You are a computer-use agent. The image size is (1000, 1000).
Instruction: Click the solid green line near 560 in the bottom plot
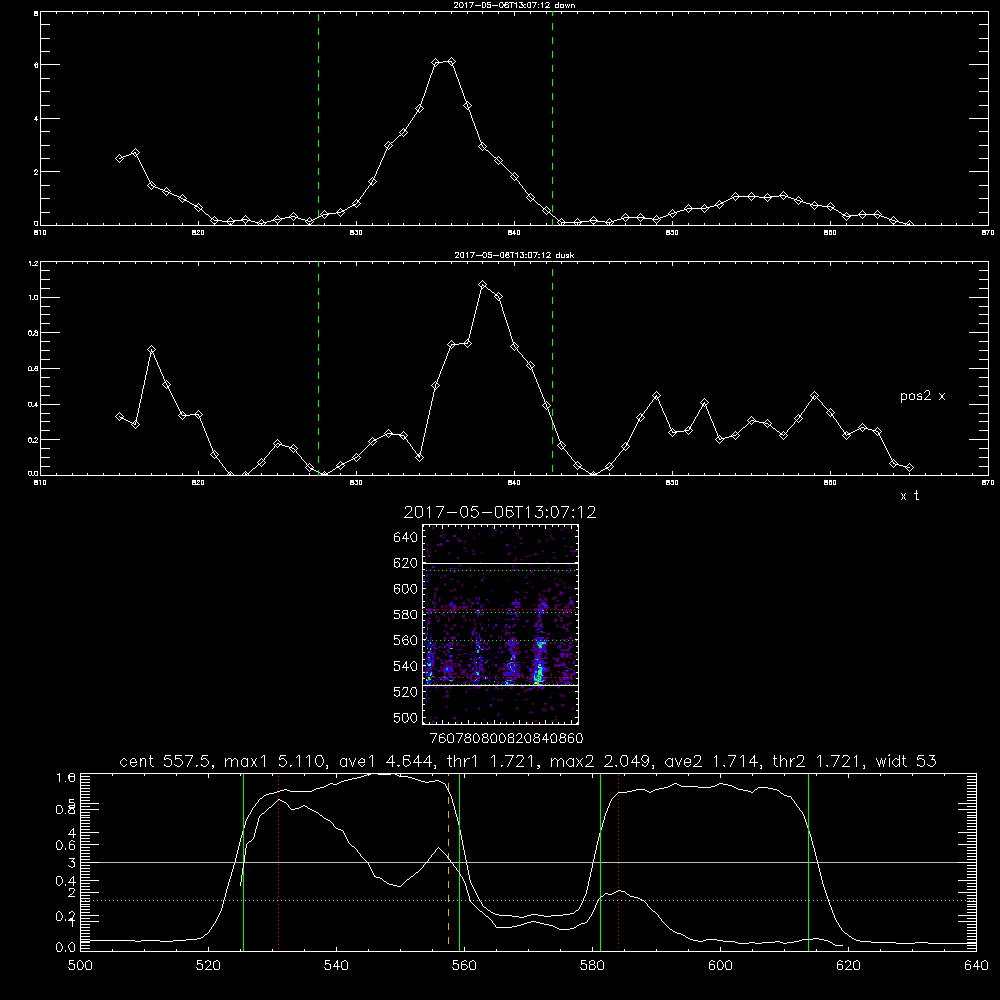point(459,861)
